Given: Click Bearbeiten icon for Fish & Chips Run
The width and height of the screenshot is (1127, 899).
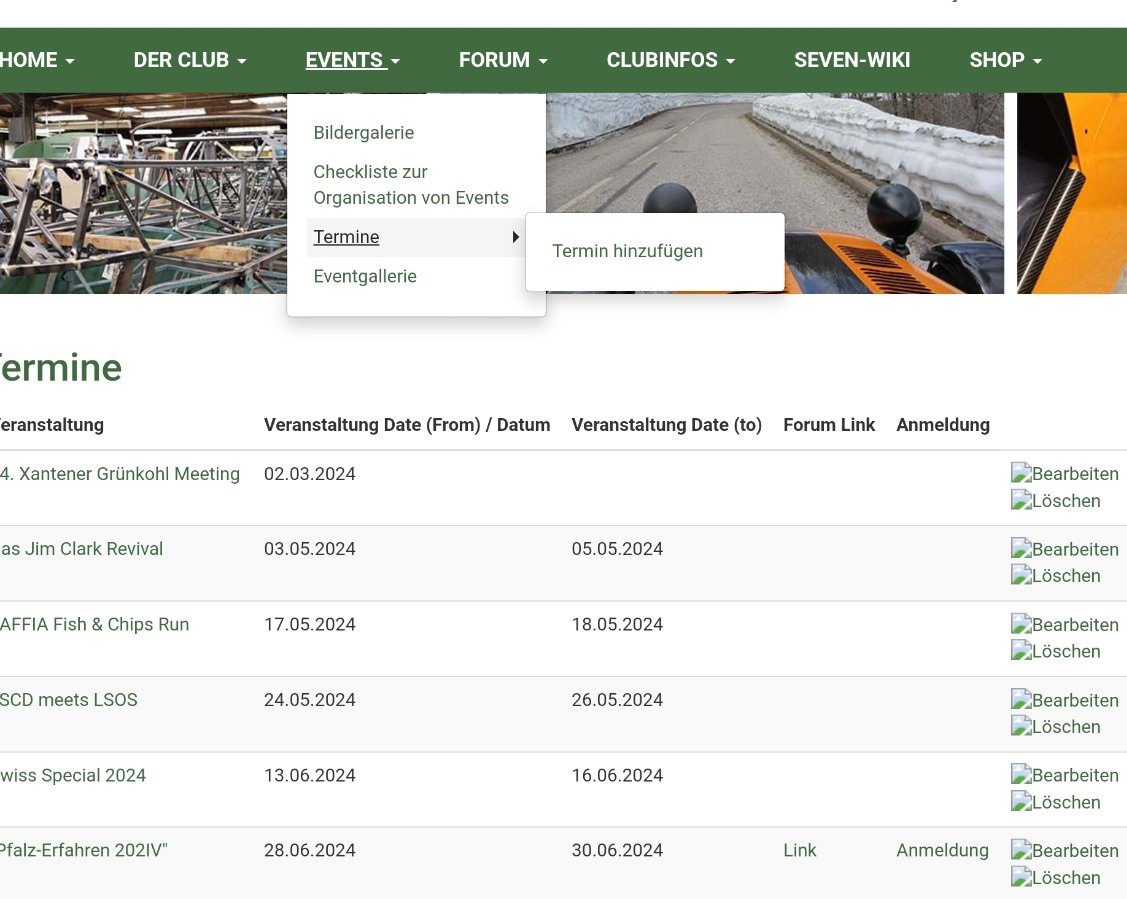Looking at the screenshot, I should click(x=1064, y=625).
